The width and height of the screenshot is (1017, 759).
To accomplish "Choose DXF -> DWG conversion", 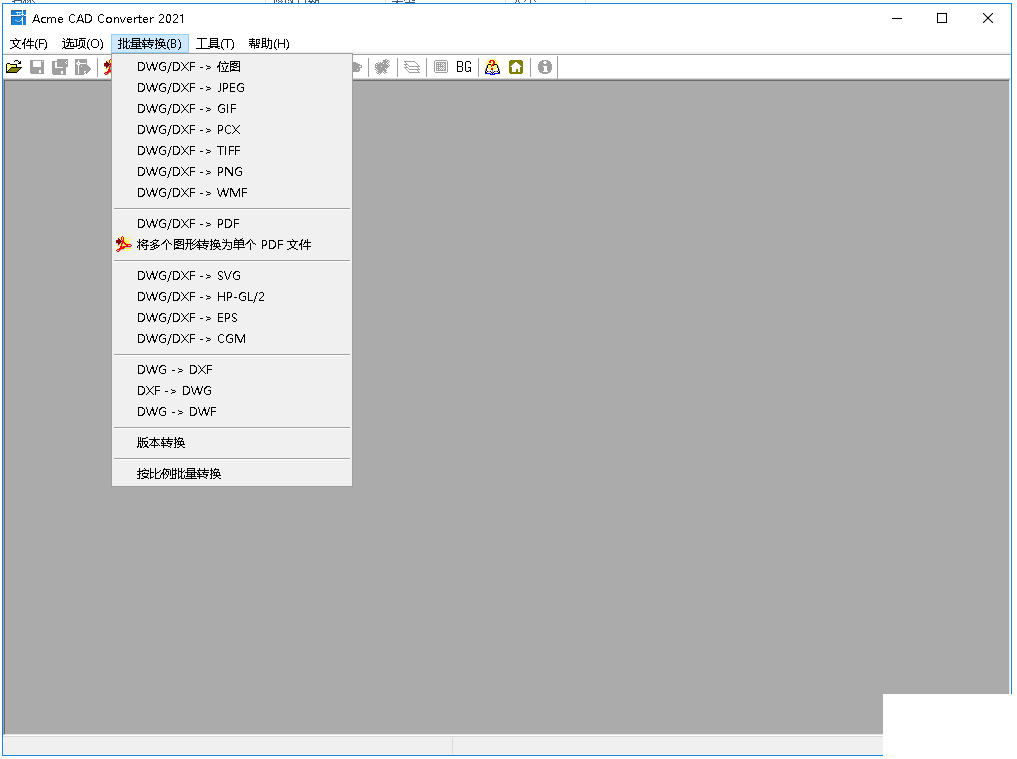I will click(232, 391).
